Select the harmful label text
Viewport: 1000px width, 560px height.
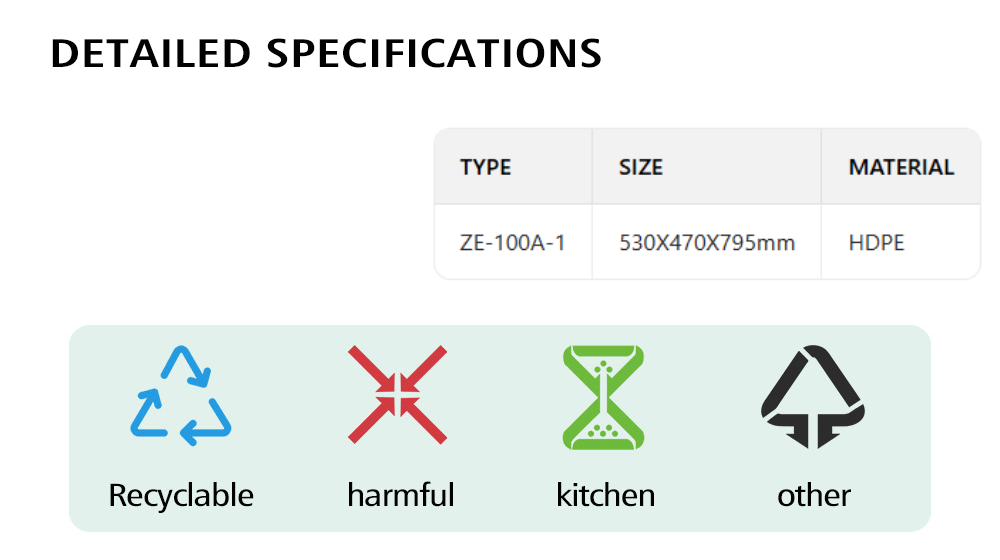tap(401, 495)
